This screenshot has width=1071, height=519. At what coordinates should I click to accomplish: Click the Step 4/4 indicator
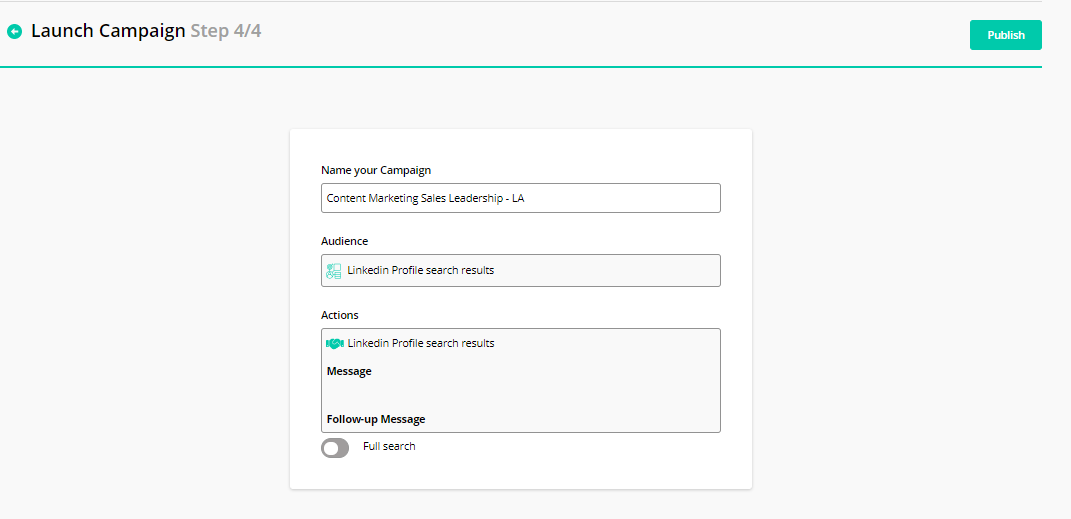[225, 31]
